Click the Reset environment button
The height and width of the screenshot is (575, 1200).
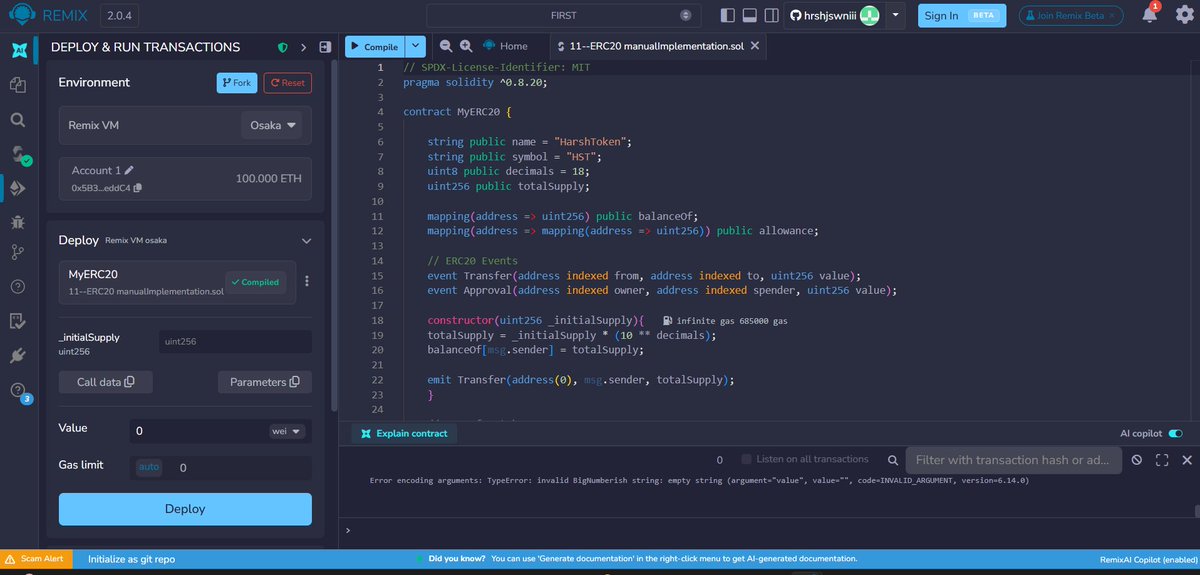(288, 83)
